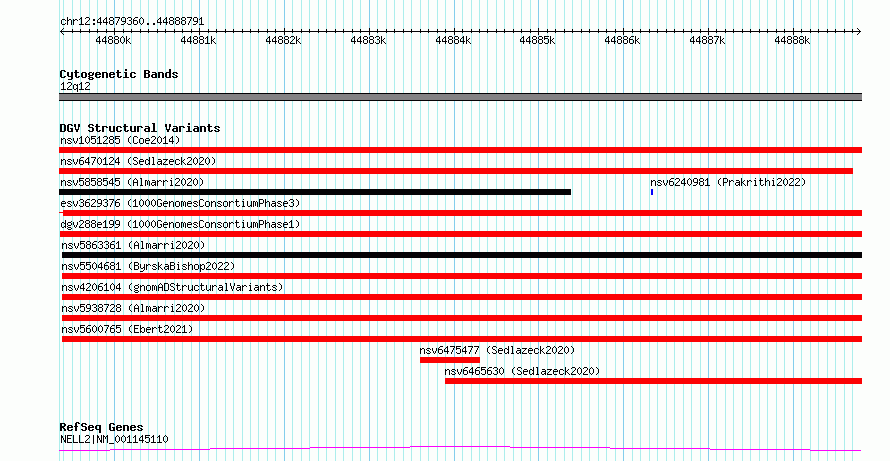Image resolution: width=890 pixels, height=461 pixels.
Task: Open the nsv6470124 (Sedlazeck2020) variant label
Action: coord(138,161)
